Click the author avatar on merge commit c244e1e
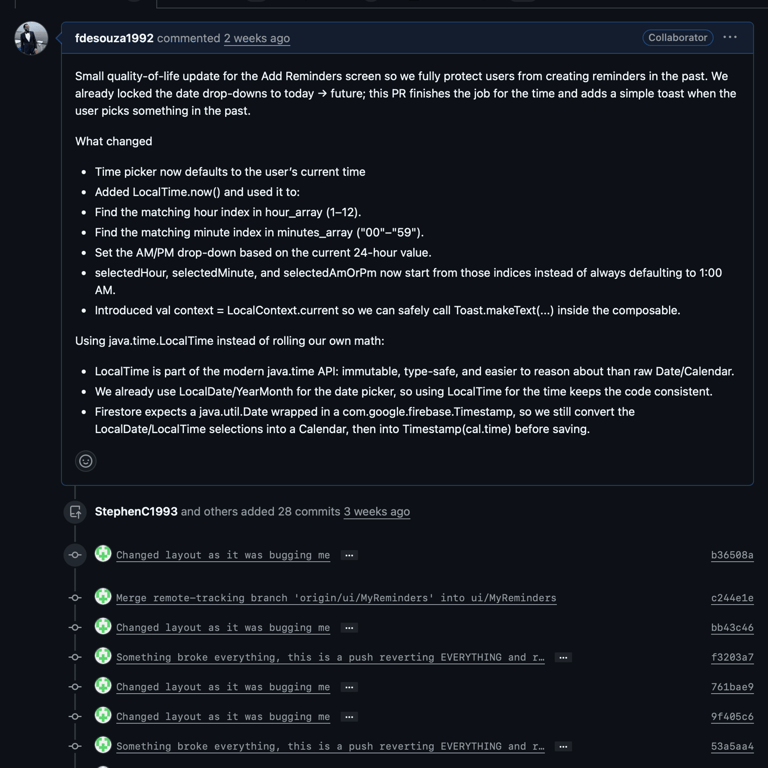Image resolution: width=768 pixels, height=768 pixels. tap(103, 597)
